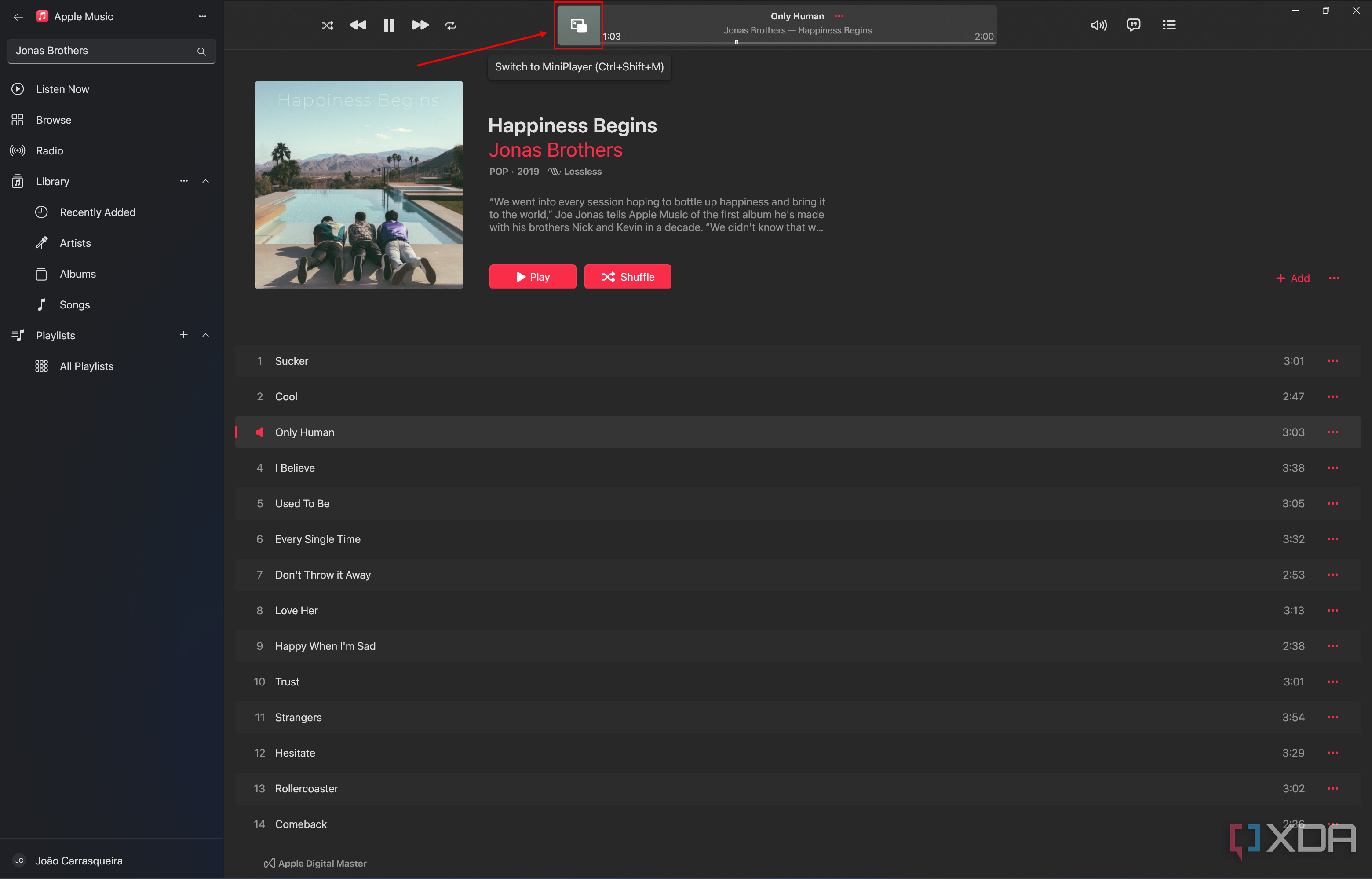1372x879 pixels.
Task: Select Browse from the sidebar
Action: click(54, 119)
